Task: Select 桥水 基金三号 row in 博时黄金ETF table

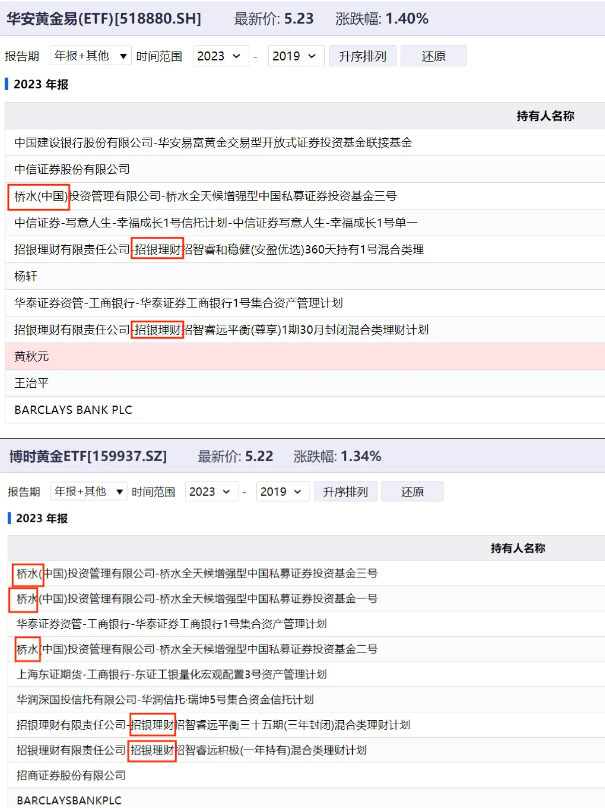Action: pyautogui.click(x=306, y=573)
